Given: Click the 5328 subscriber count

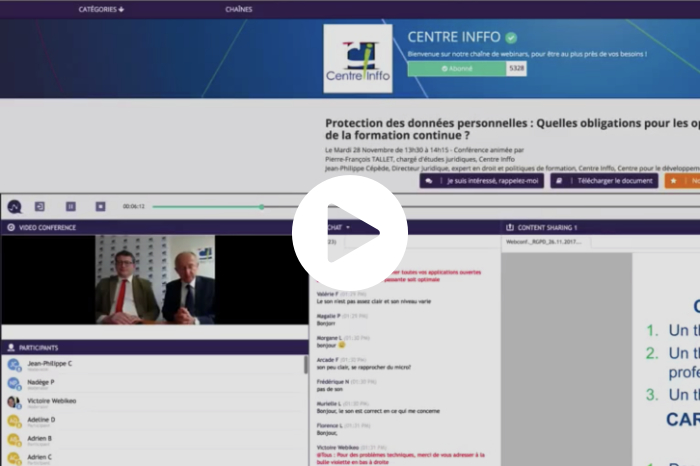Looking at the screenshot, I should coord(517,69).
